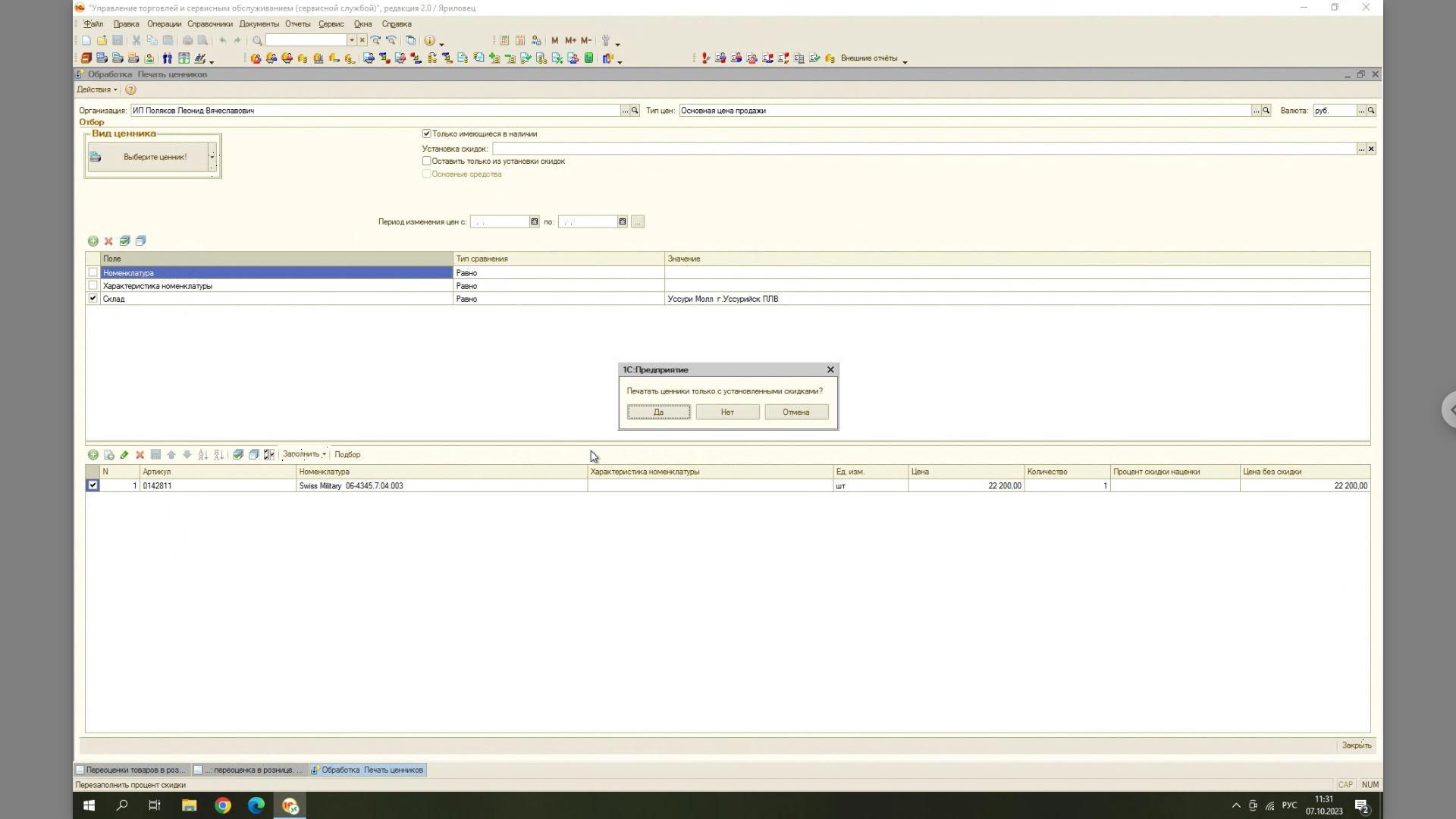Click the info help icon in main toolbar
The width and height of the screenshot is (1456, 819).
pyautogui.click(x=429, y=41)
